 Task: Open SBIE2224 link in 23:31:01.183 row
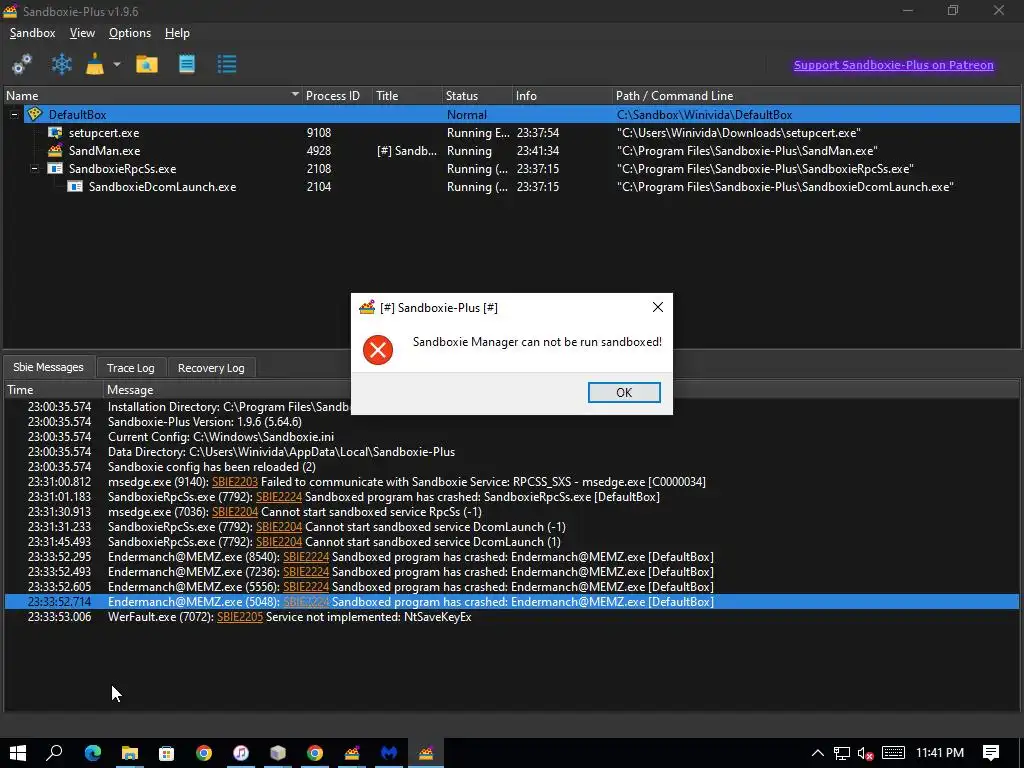tap(279, 497)
